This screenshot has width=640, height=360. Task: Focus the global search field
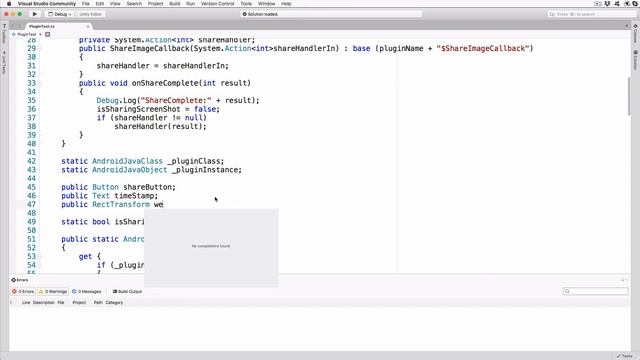coord(591,14)
